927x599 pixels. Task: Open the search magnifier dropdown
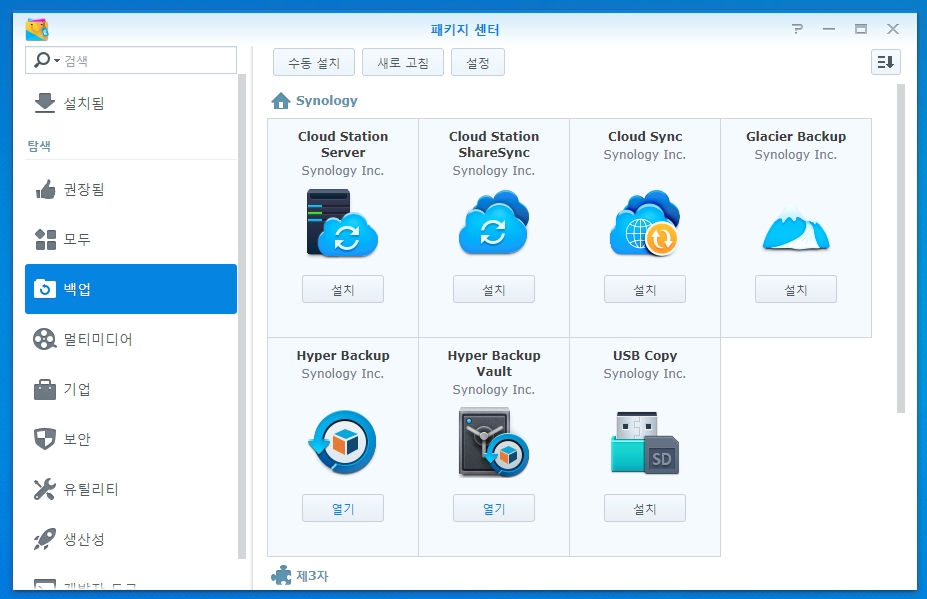click(x=47, y=60)
